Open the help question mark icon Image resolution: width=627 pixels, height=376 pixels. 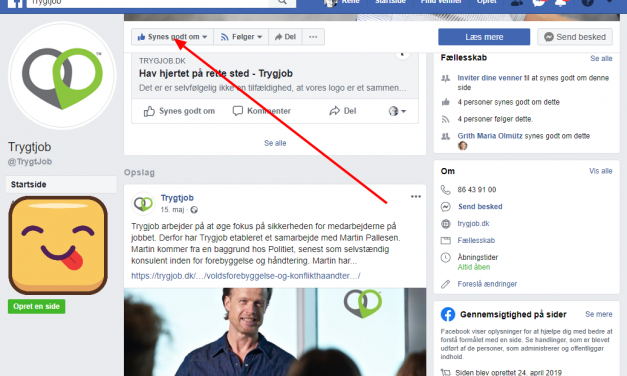tap(587, 2)
